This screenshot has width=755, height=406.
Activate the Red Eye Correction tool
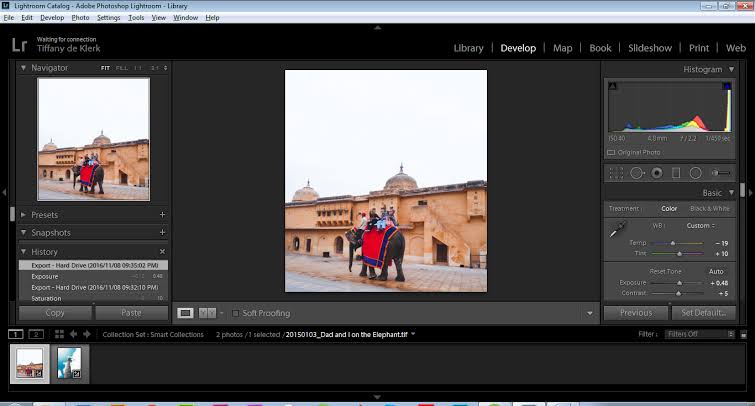[656, 173]
